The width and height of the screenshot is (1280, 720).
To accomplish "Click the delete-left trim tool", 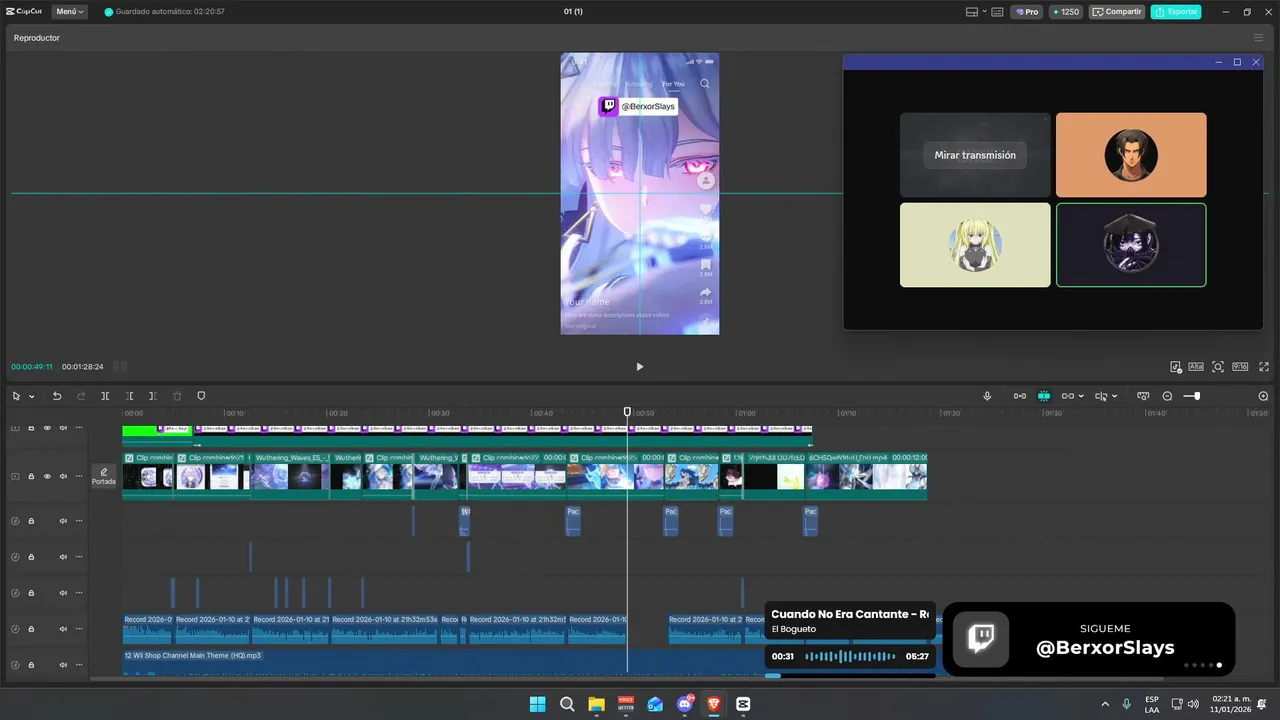I will click(129, 396).
